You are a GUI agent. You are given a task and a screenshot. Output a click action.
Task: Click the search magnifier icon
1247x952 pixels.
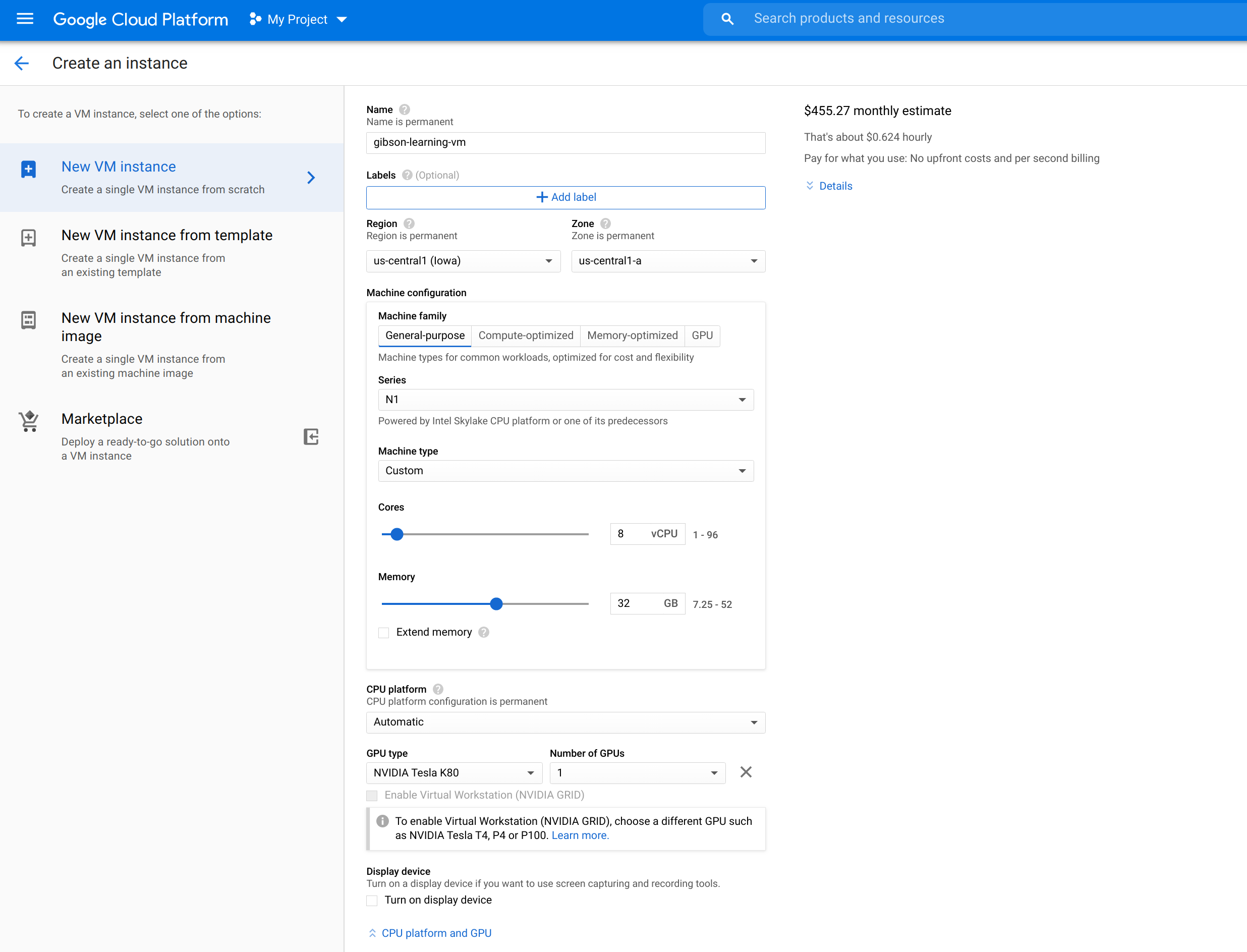coord(727,19)
